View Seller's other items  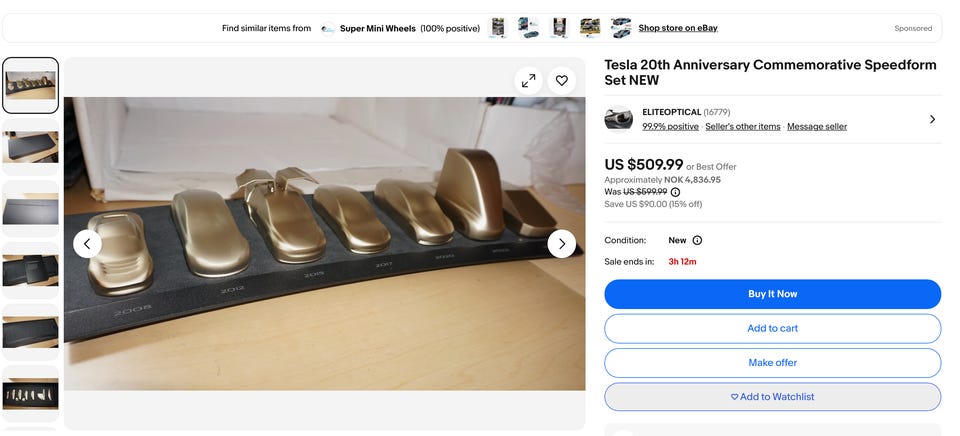pyautogui.click(x=742, y=127)
